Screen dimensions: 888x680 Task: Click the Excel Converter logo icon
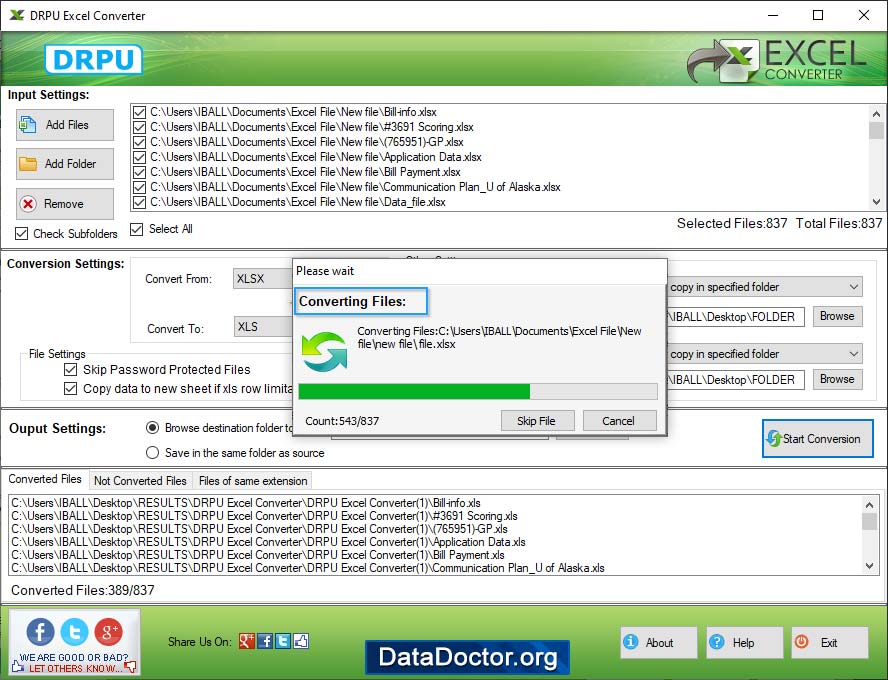coord(723,61)
